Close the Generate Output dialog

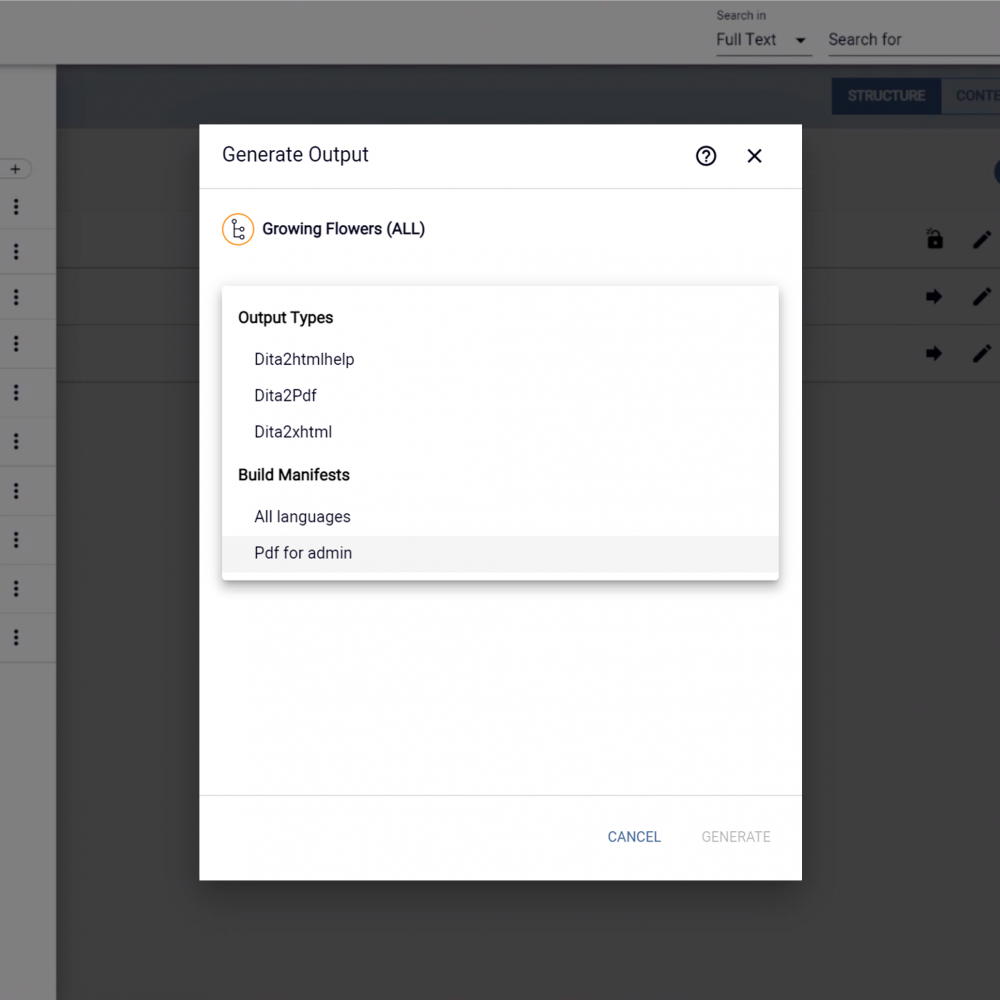tap(754, 156)
